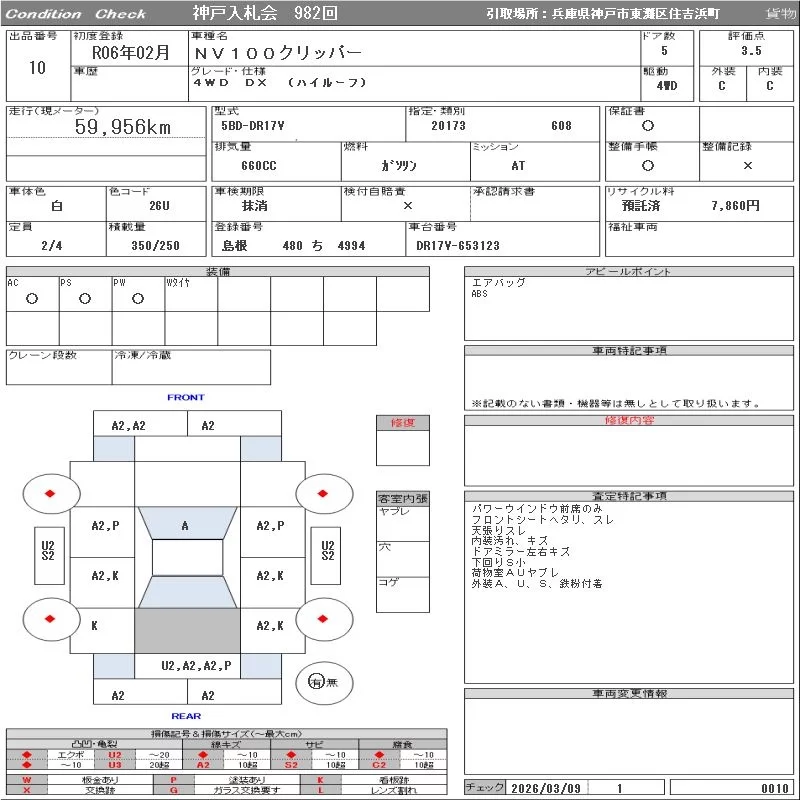Click the 修復 box header

(x=402, y=423)
